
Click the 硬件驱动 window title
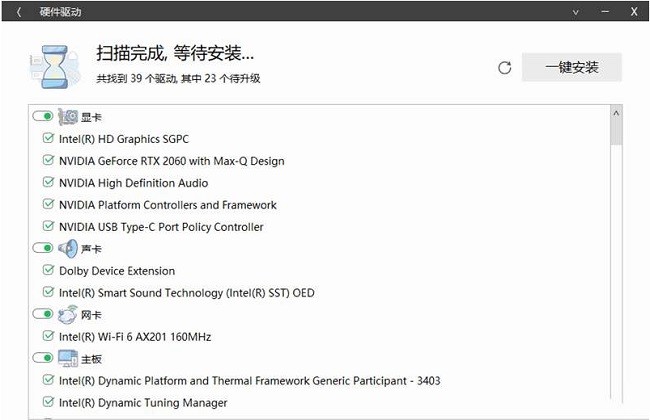pyautogui.click(x=61, y=12)
